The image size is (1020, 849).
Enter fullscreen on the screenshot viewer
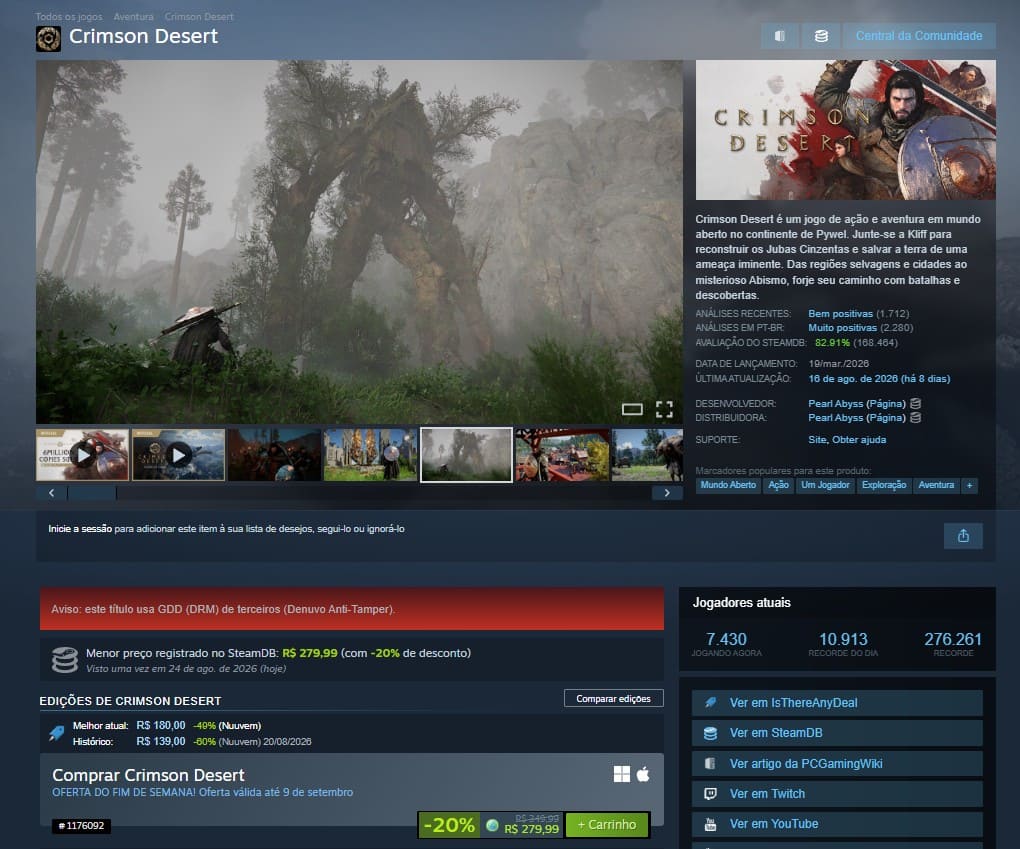coord(664,409)
